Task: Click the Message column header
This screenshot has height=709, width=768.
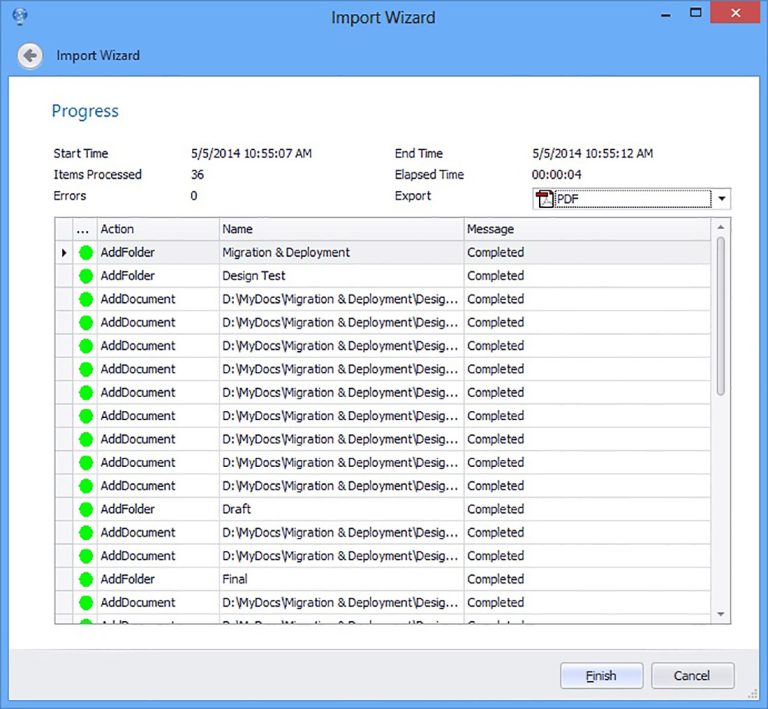Action: [x=588, y=229]
